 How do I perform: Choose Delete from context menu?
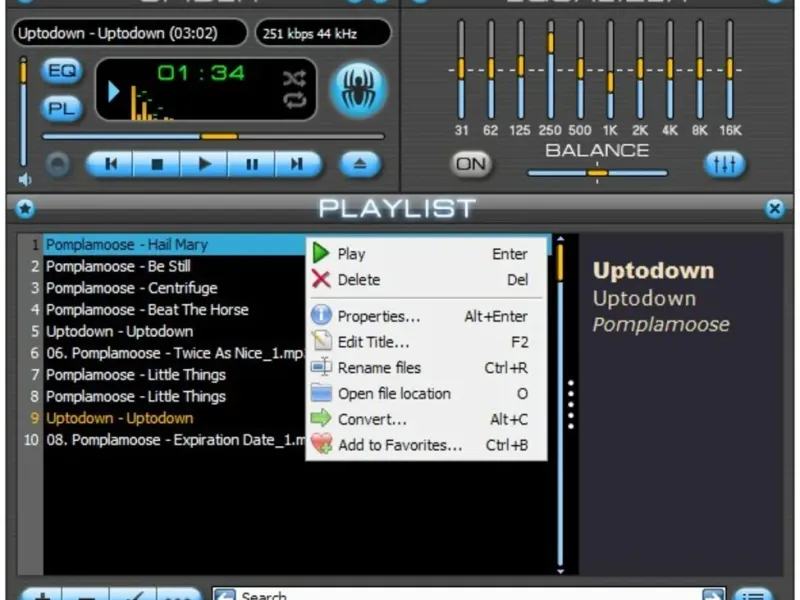(426, 280)
